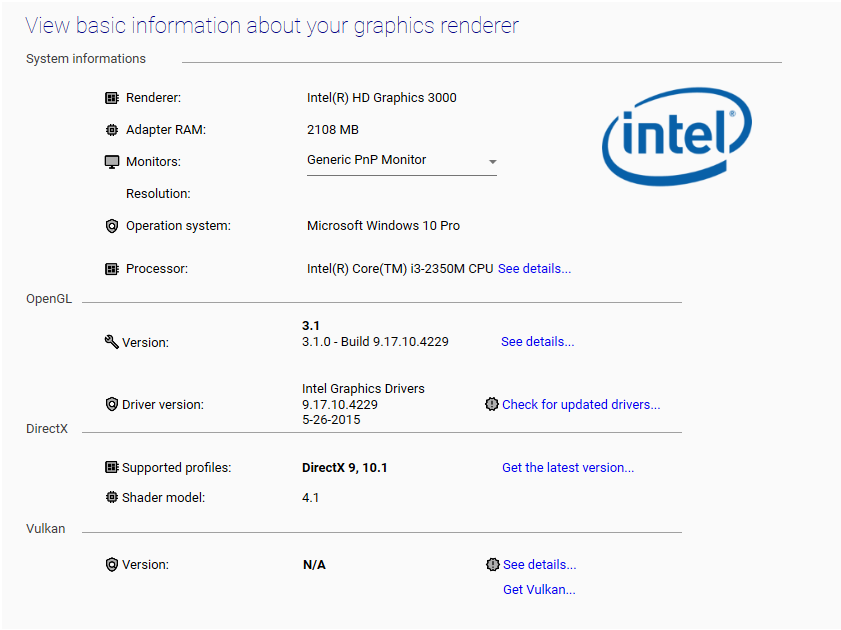Click the Processor chip icon

click(x=112, y=269)
